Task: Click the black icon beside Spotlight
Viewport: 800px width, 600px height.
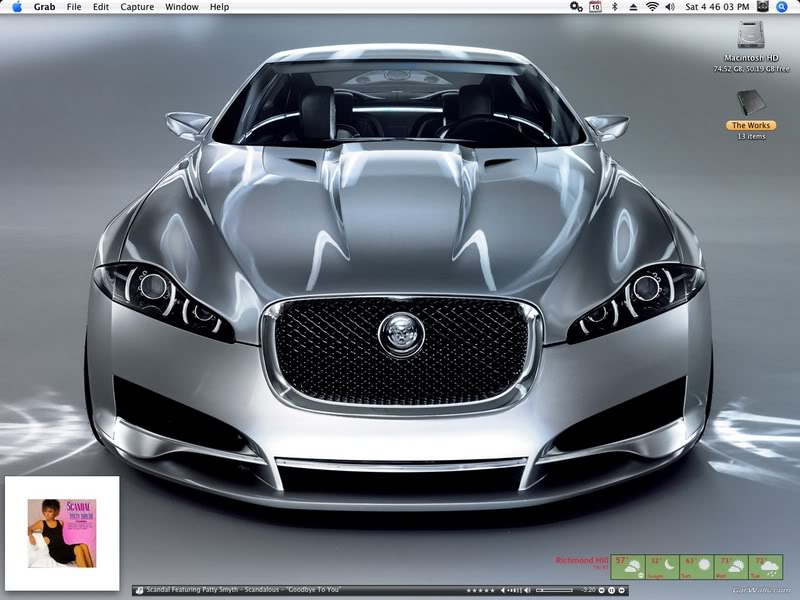Action: [x=762, y=7]
